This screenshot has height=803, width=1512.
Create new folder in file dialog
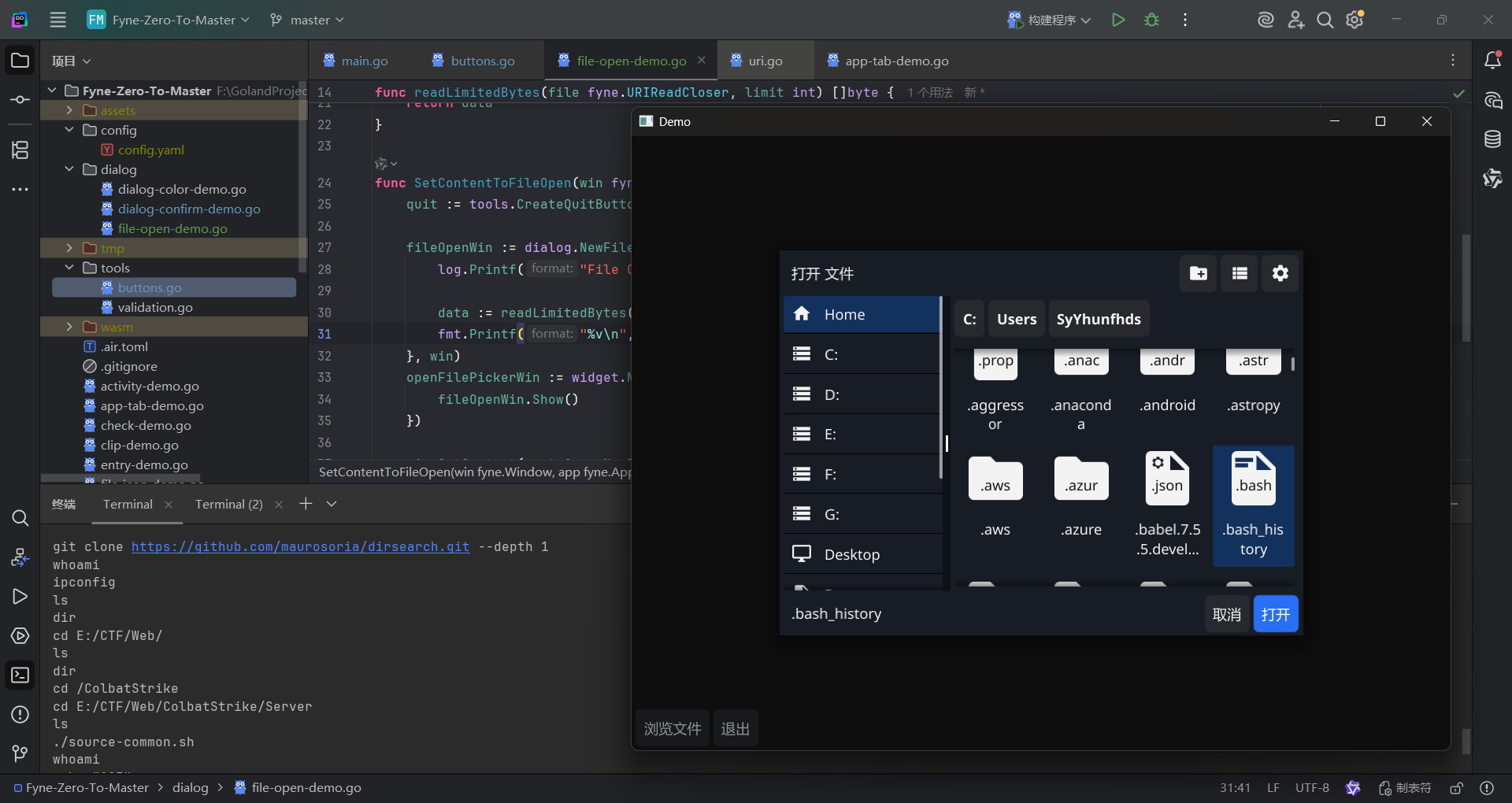tap(1198, 273)
